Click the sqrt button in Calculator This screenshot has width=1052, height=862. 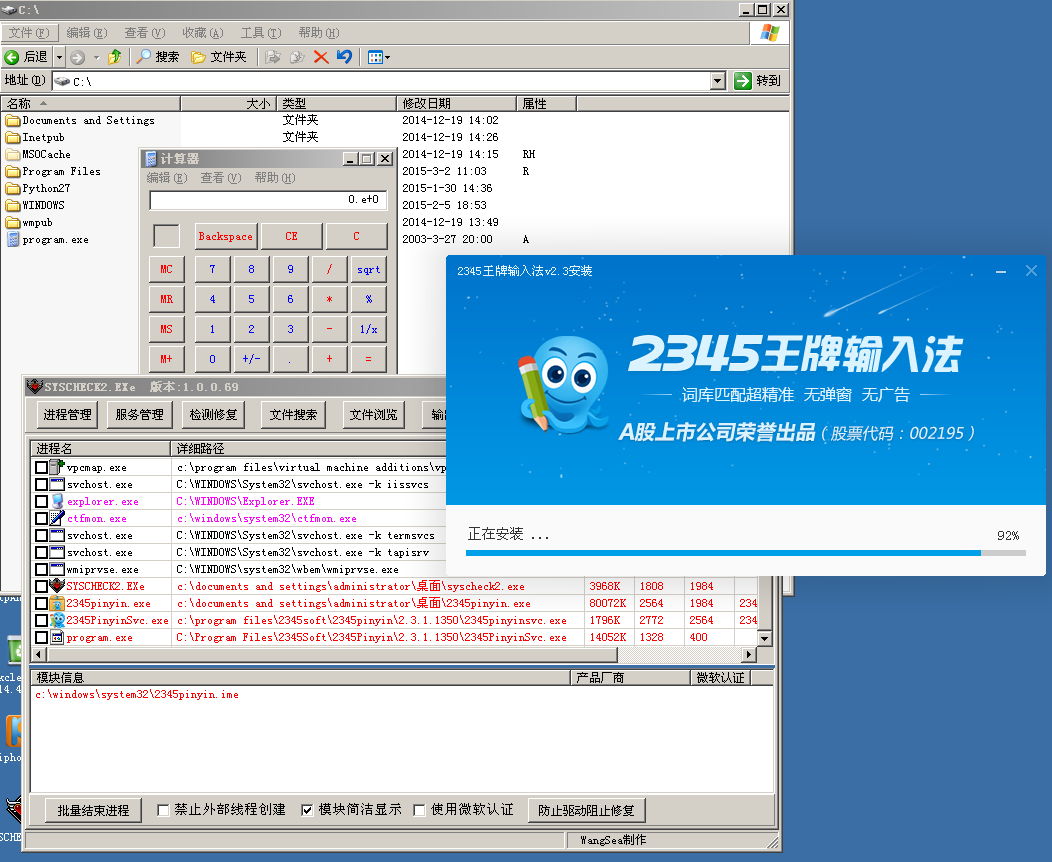click(x=368, y=270)
